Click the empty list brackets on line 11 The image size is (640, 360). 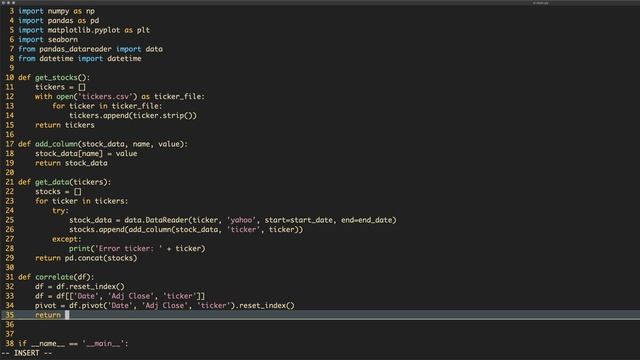tap(82, 87)
